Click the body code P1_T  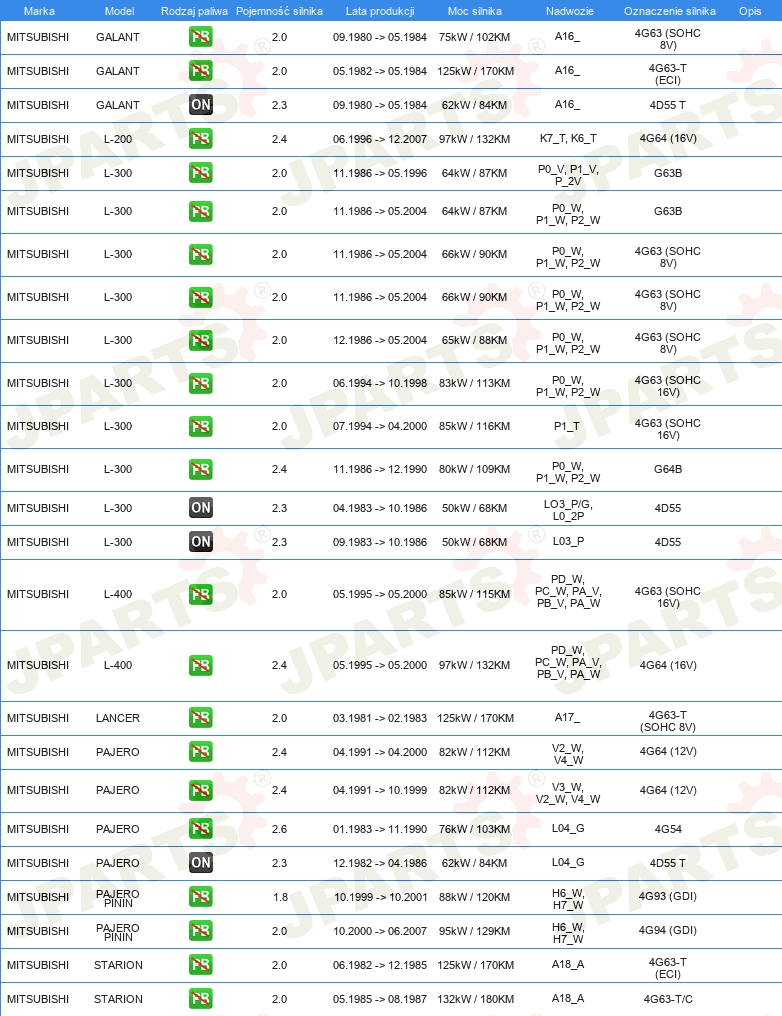point(567,426)
